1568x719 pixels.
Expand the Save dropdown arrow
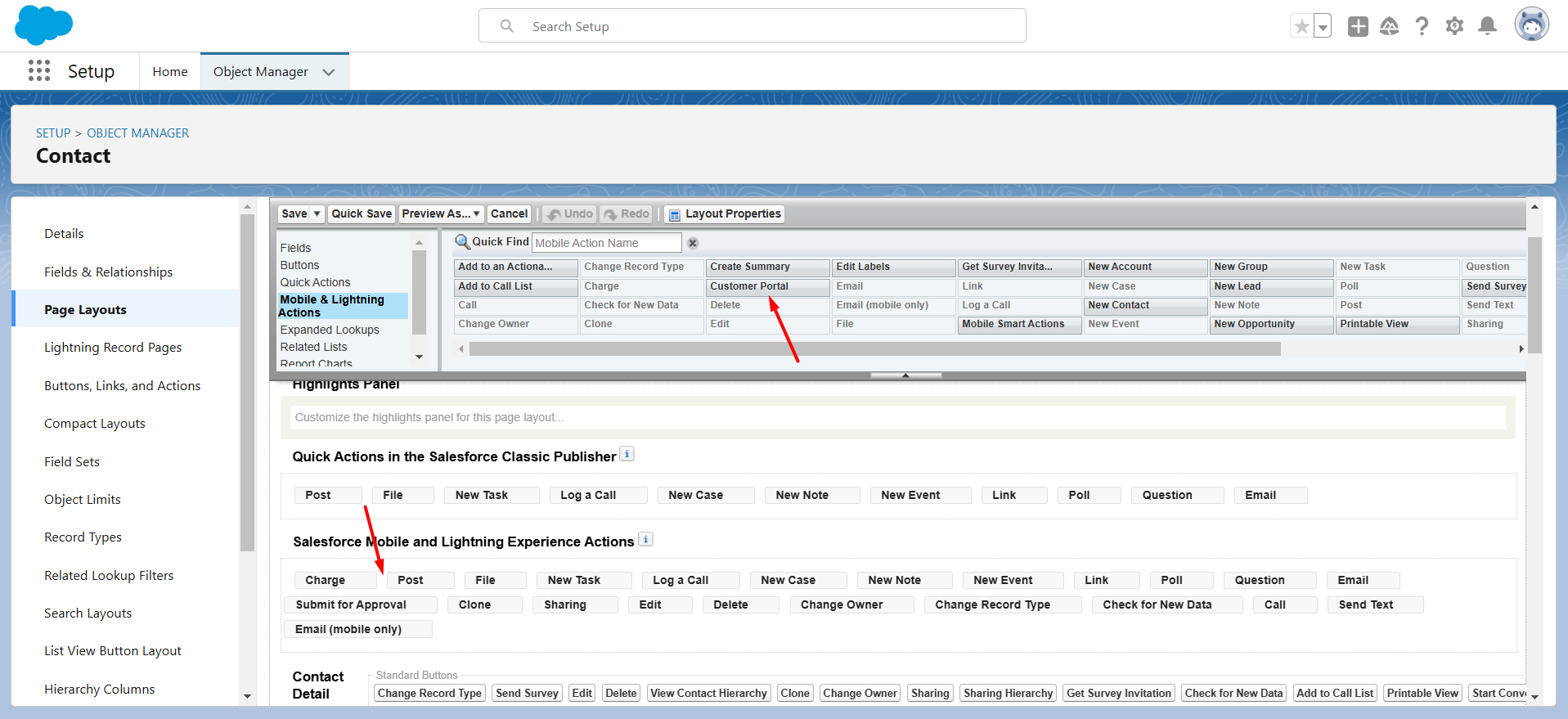point(317,213)
